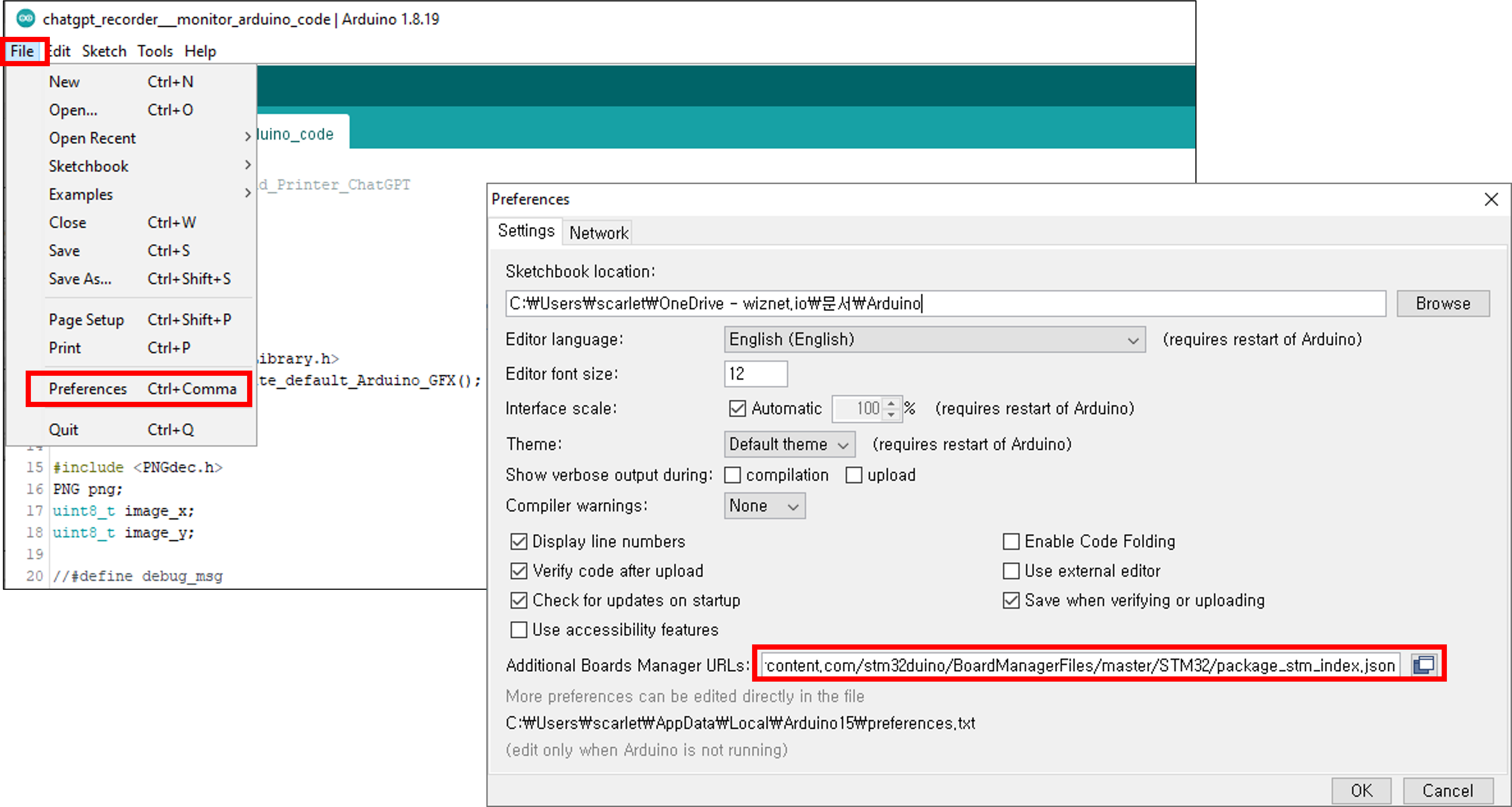The width and height of the screenshot is (1512, 807).
Task: Cancel the Preferences dialog
Action: tap(1448, 791)
